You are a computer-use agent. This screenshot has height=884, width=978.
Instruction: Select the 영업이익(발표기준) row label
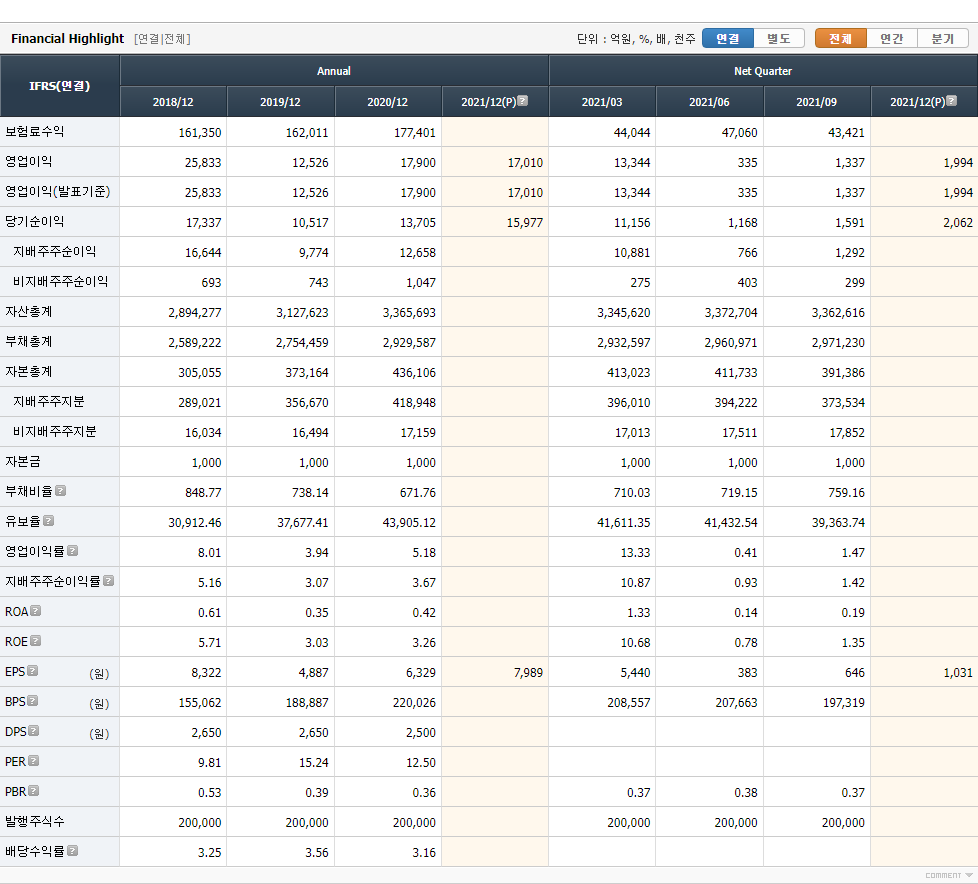(57, 192)
